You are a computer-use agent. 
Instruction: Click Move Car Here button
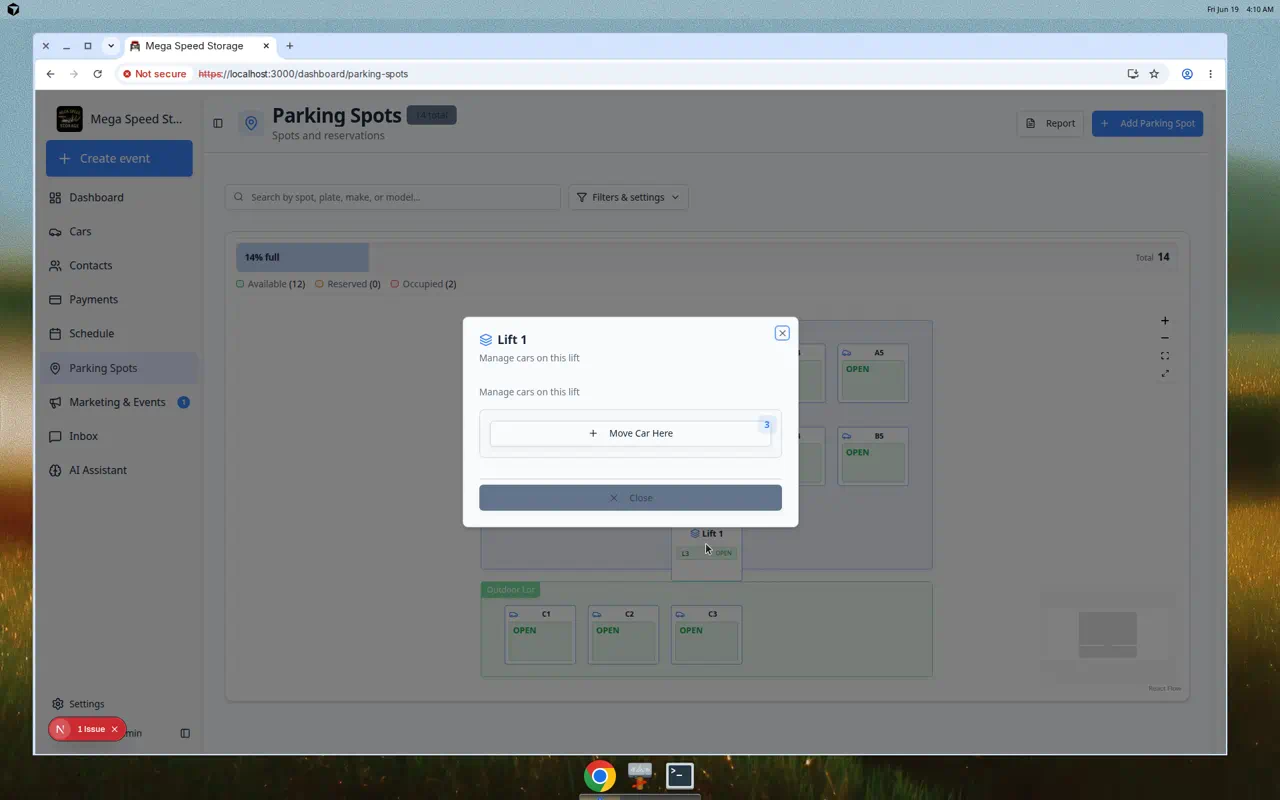pyautogui.click(x=630, y=433)
